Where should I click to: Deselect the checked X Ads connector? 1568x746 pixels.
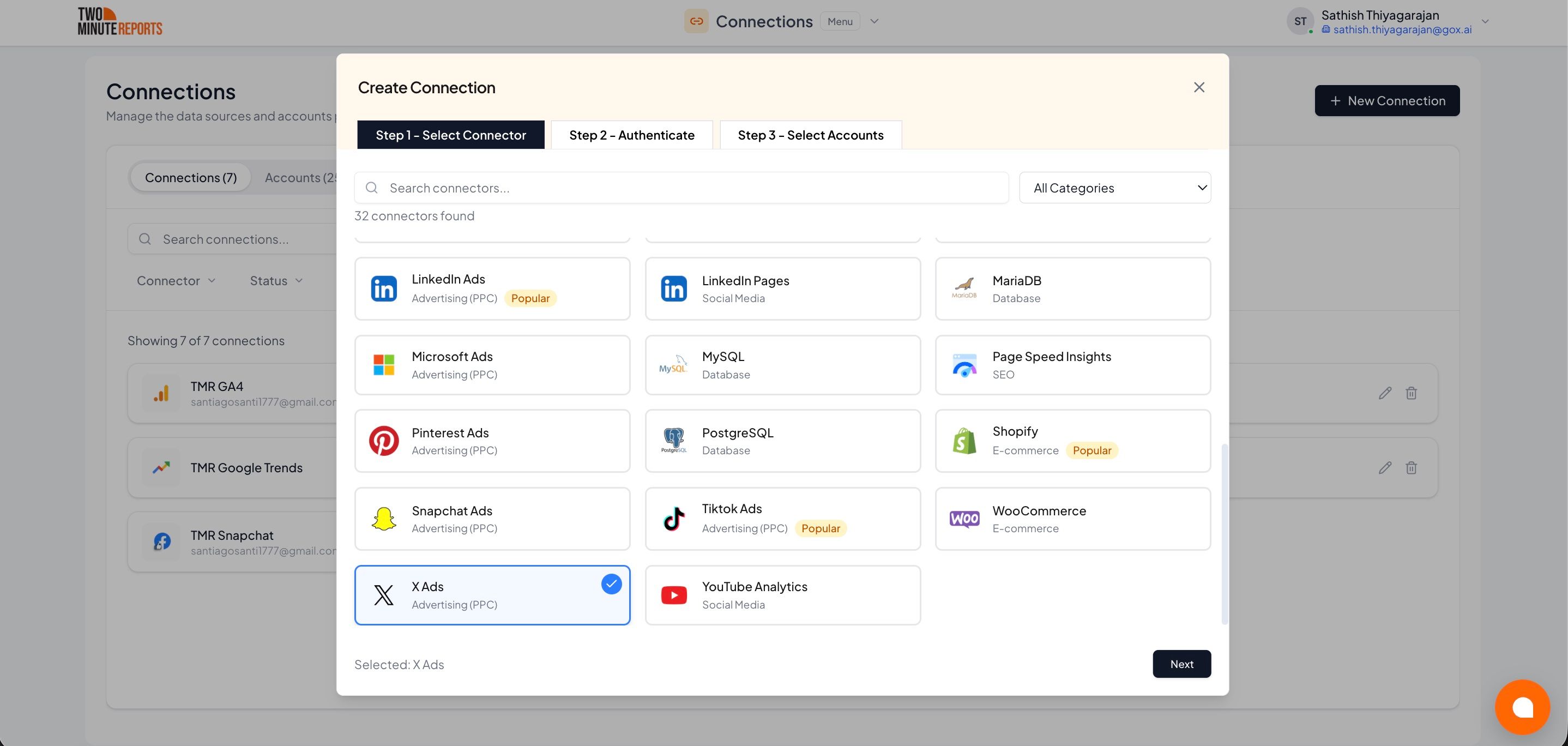(492, 595)
